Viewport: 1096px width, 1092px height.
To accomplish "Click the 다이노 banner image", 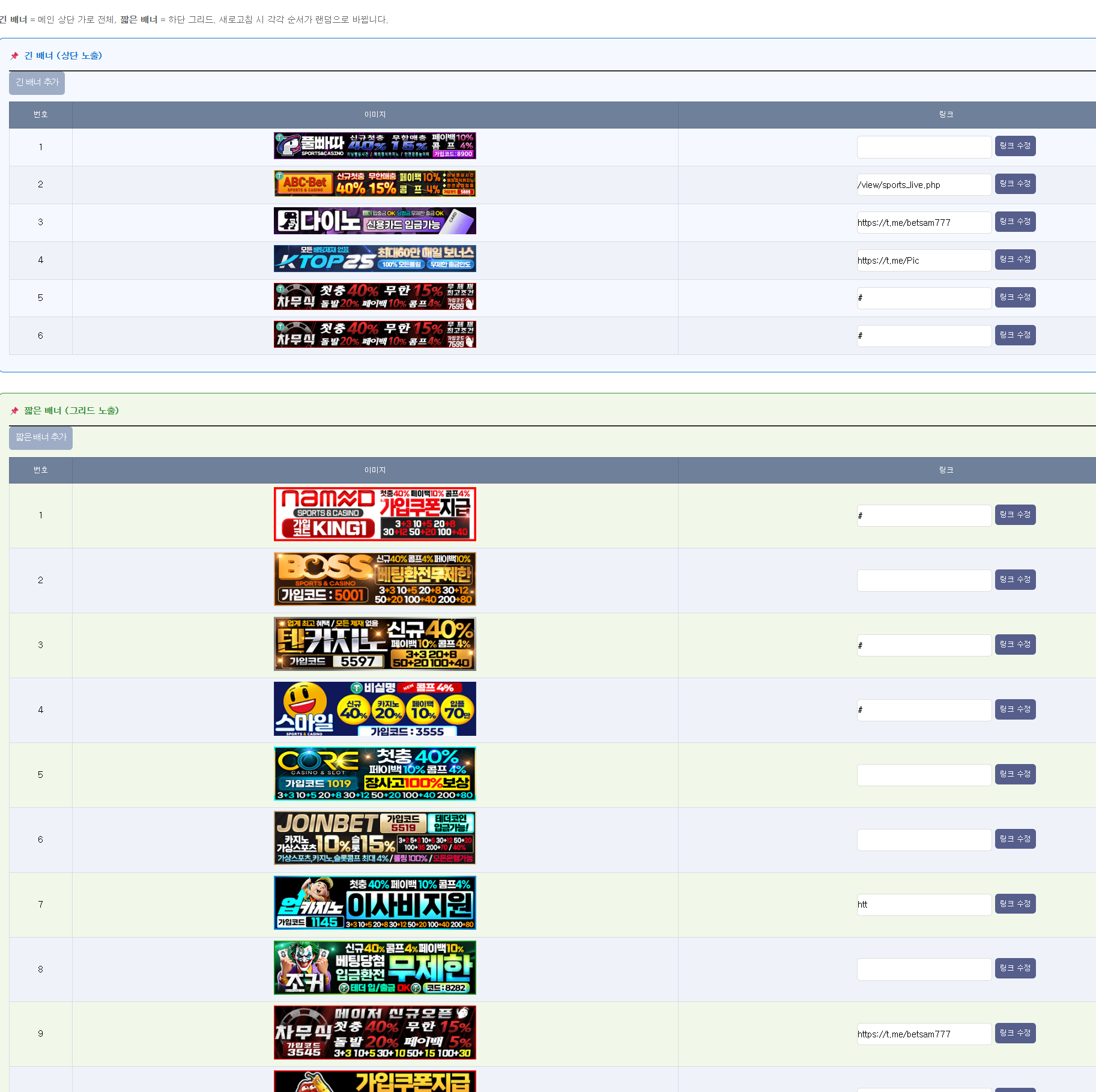I will [x=375, y=221].
